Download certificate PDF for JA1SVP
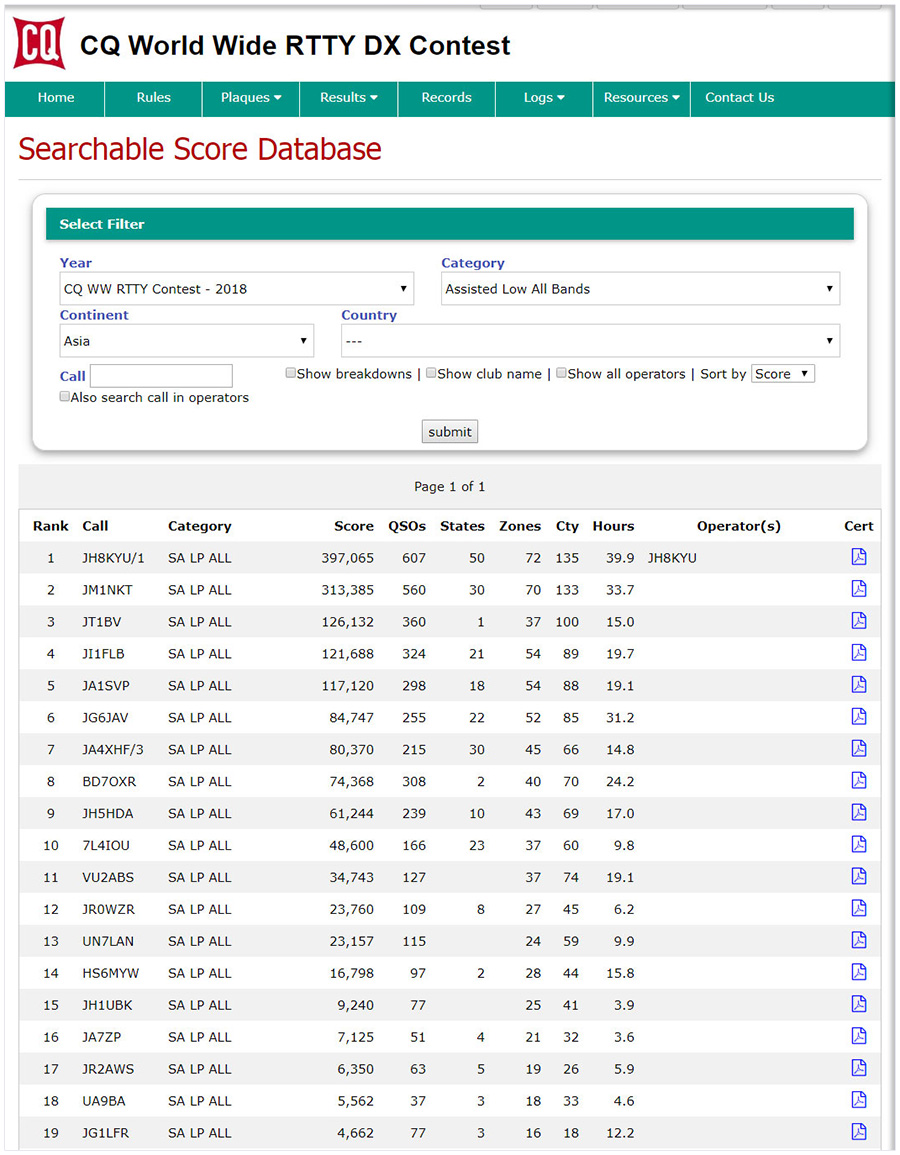The width and height of the screenshot is (900, 1155). [x=858, y=685]
